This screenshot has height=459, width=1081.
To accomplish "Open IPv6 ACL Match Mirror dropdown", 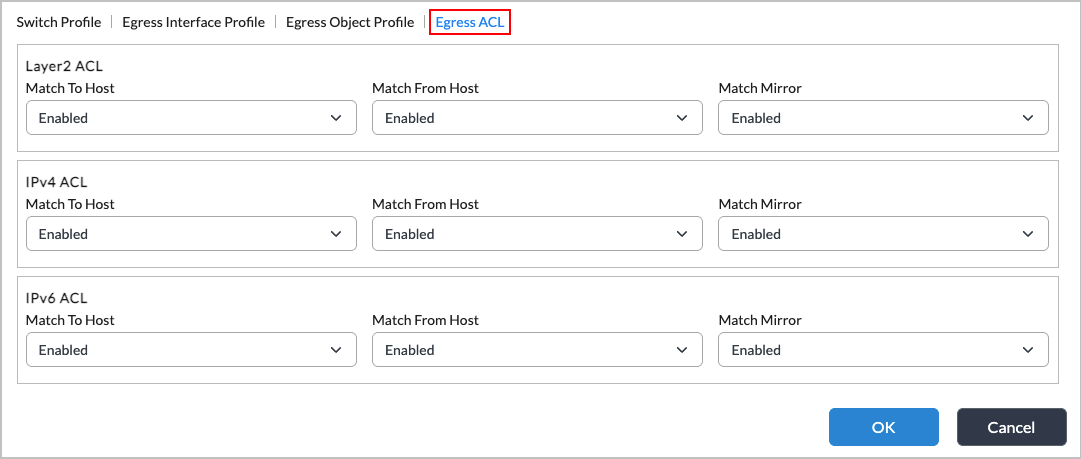I will 883,350.
